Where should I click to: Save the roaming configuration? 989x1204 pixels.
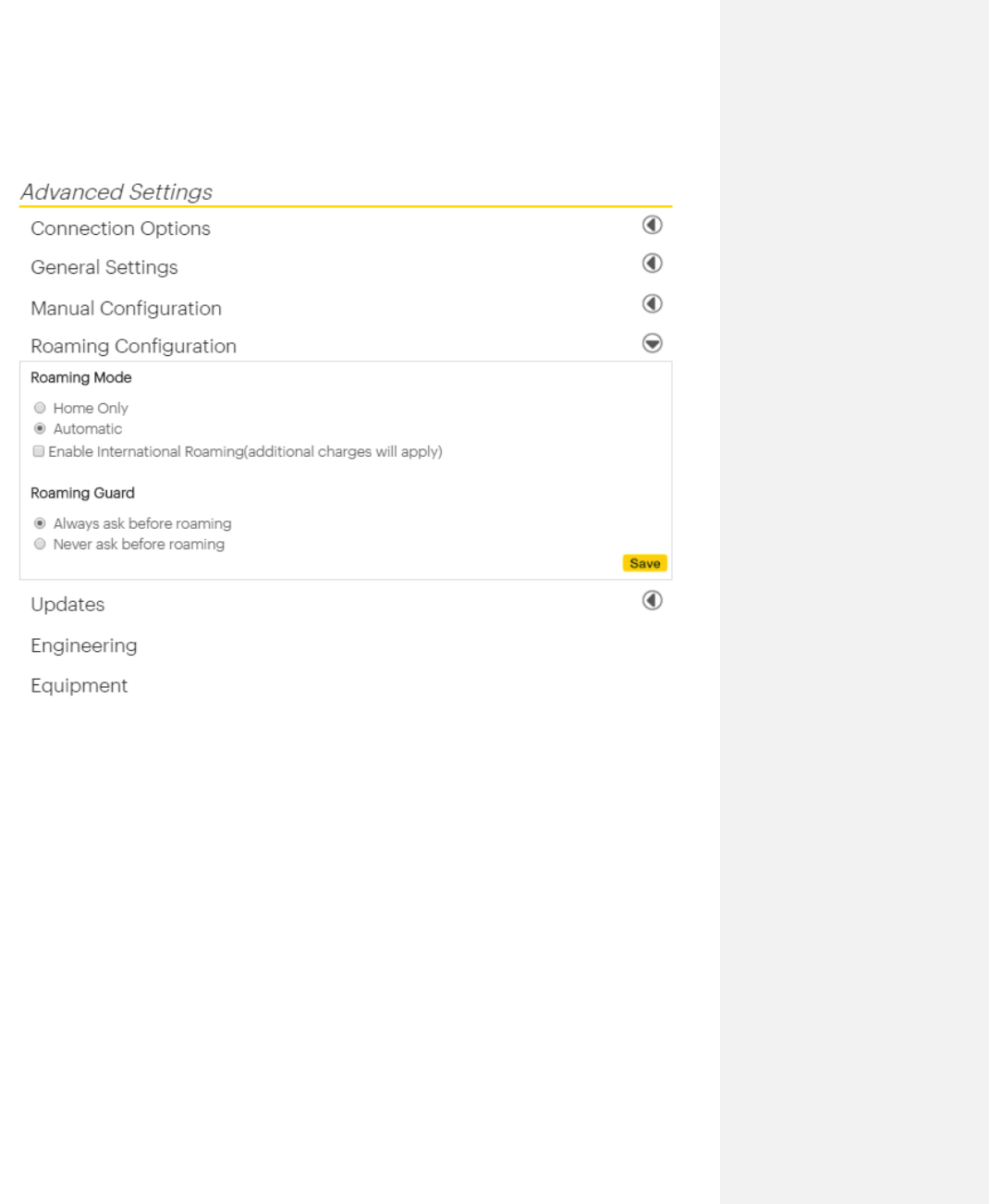pos(645,563)
